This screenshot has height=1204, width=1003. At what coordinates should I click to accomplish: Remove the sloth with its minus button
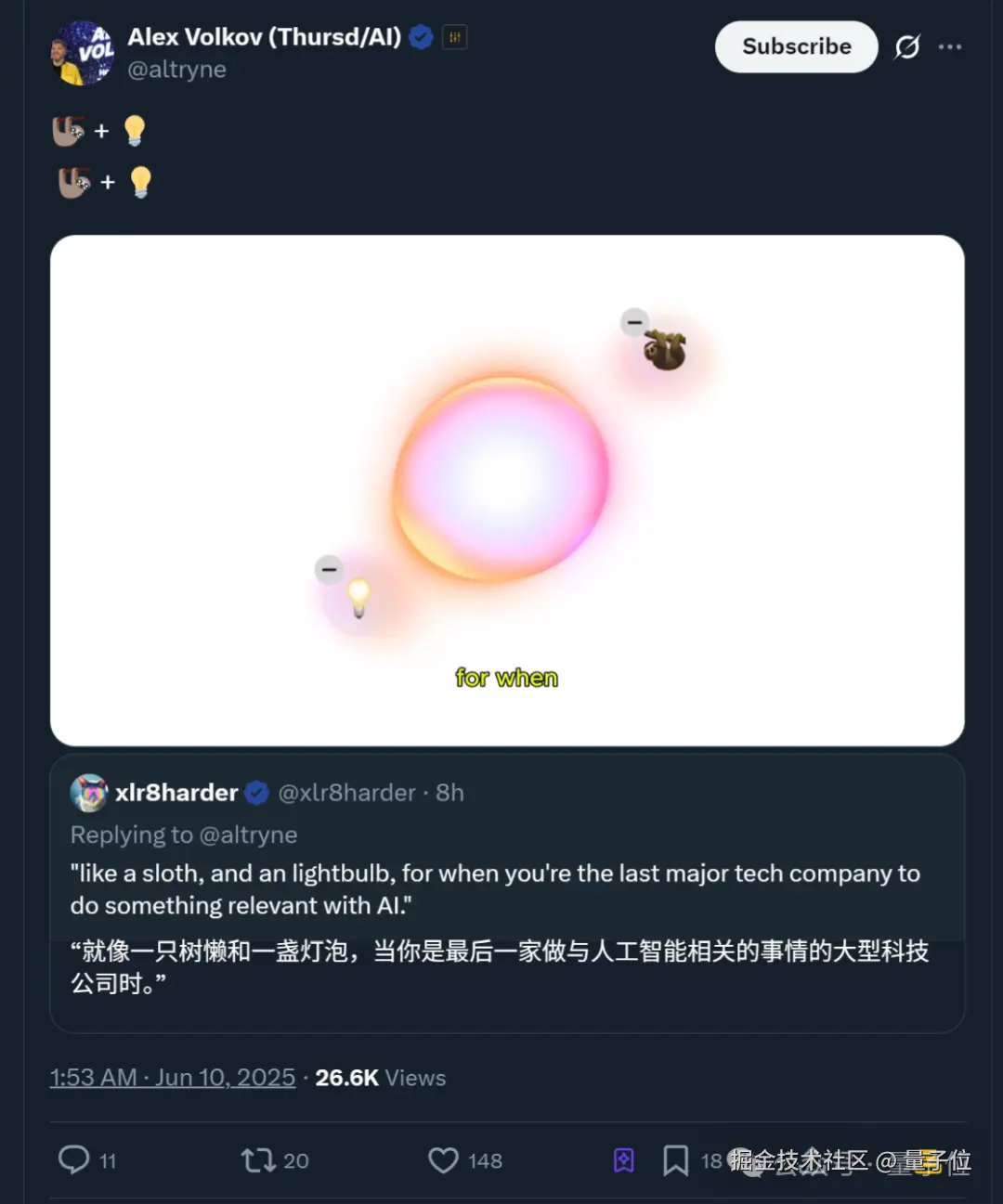(635, 322)
